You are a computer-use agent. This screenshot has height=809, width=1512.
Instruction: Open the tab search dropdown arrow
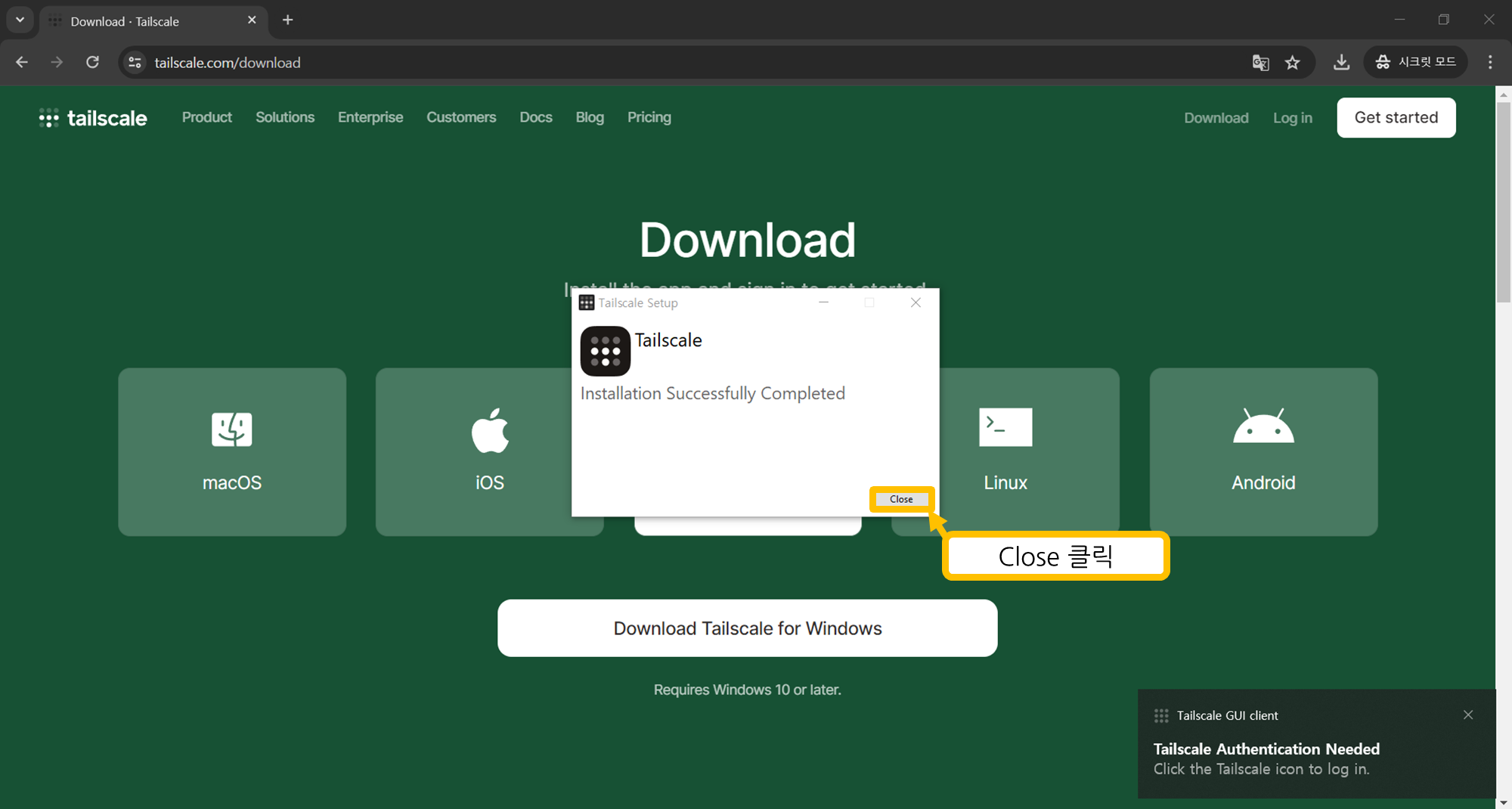pyautogui.click(x=20, y=20)
